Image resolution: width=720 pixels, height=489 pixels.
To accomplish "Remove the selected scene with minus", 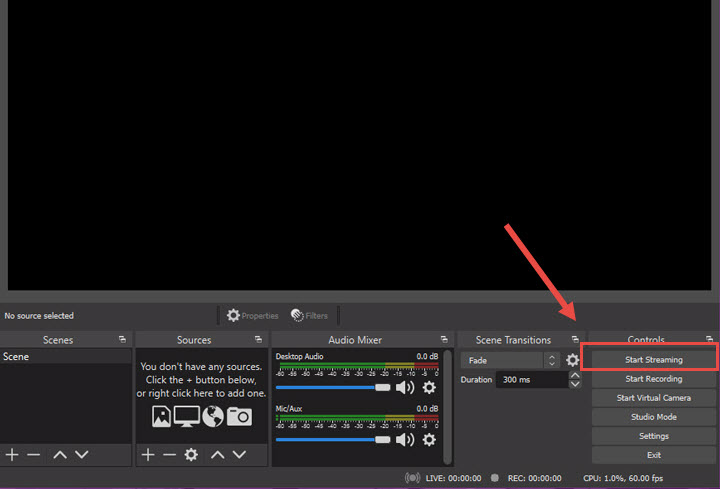I will coord(34,455).
